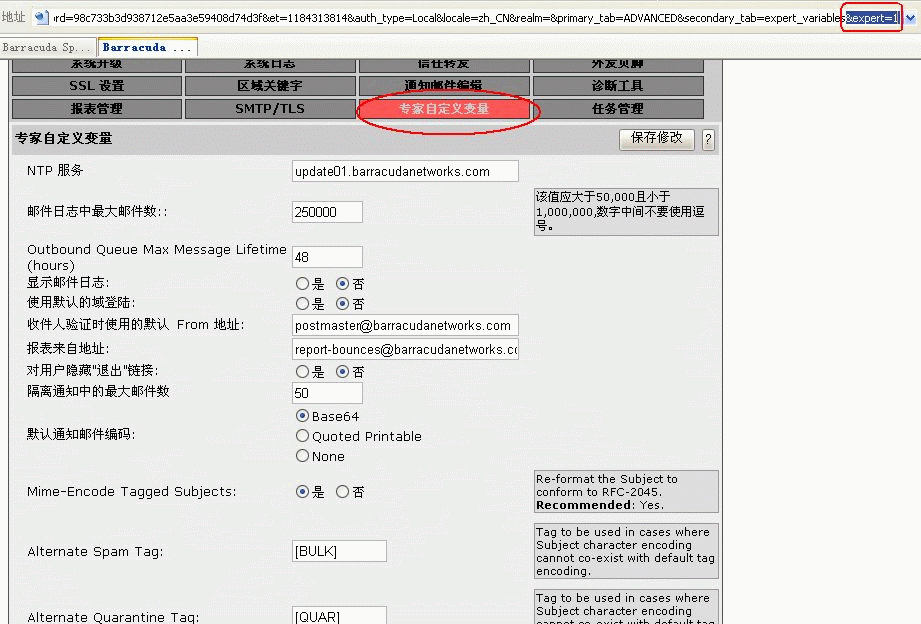The width and height of the screenshot is (921, 624).
Task: Choose Quoted Printable encoding option
Action: [x=303, y=436]
